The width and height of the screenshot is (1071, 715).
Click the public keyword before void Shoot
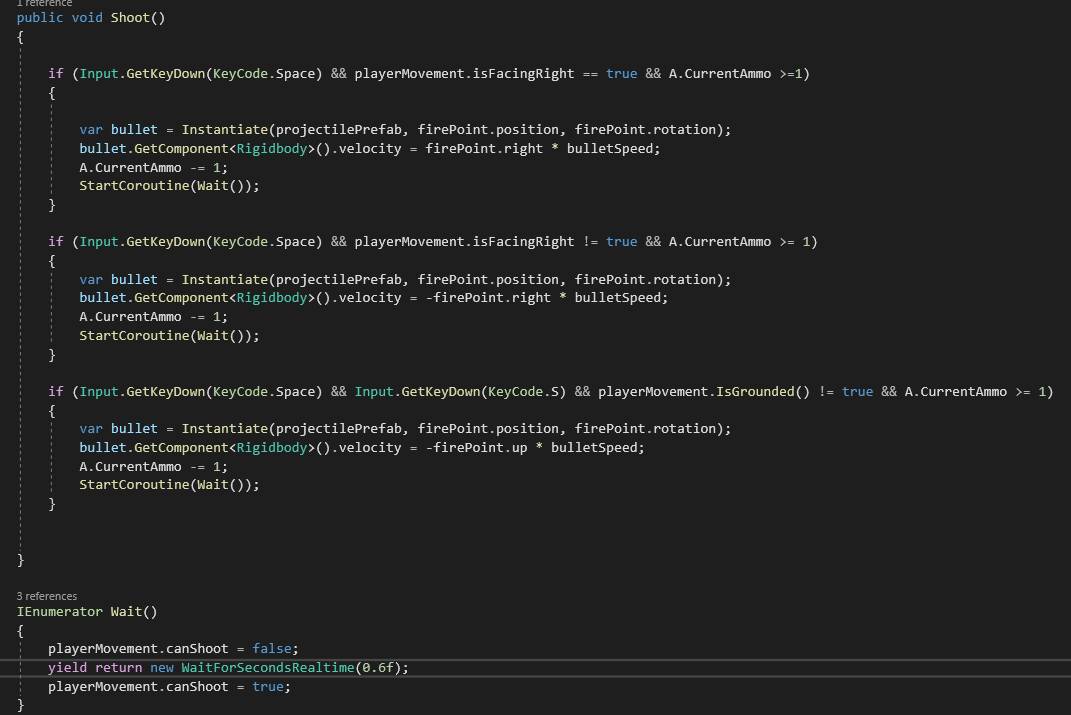click(x=40, y=18)
